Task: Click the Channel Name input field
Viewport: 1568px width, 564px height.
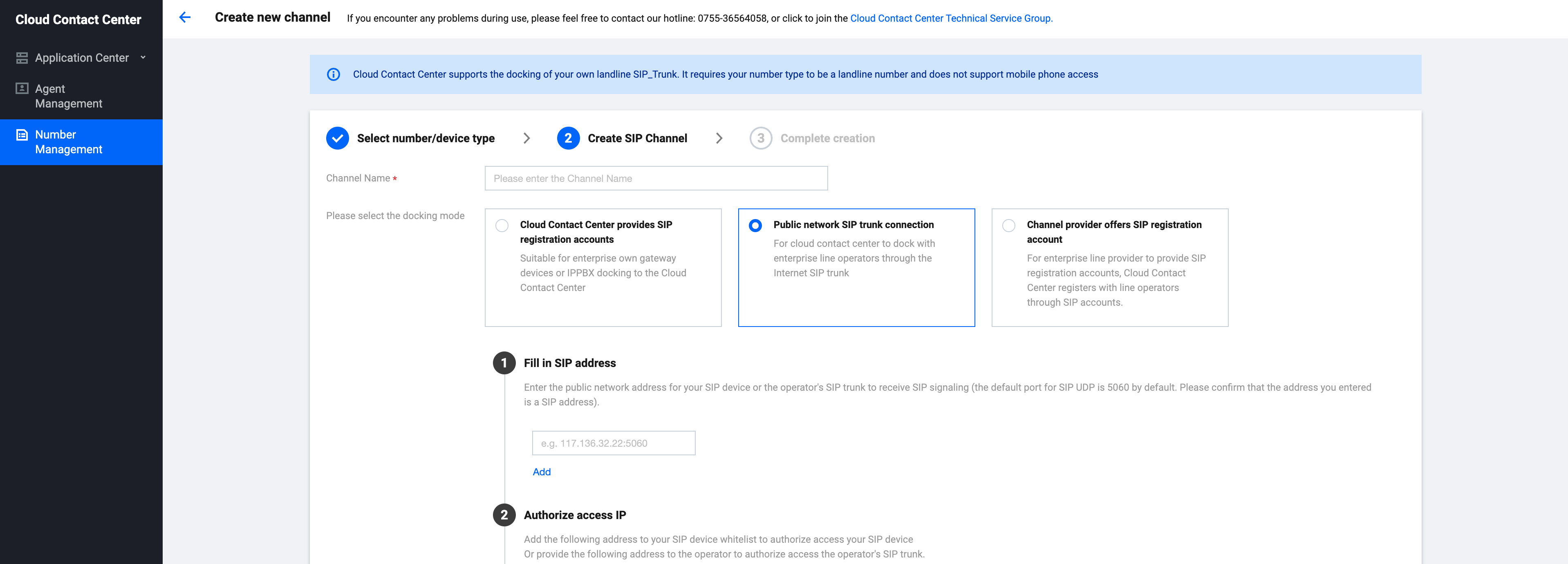Action: pyautogui.click(x=656, y=178)
